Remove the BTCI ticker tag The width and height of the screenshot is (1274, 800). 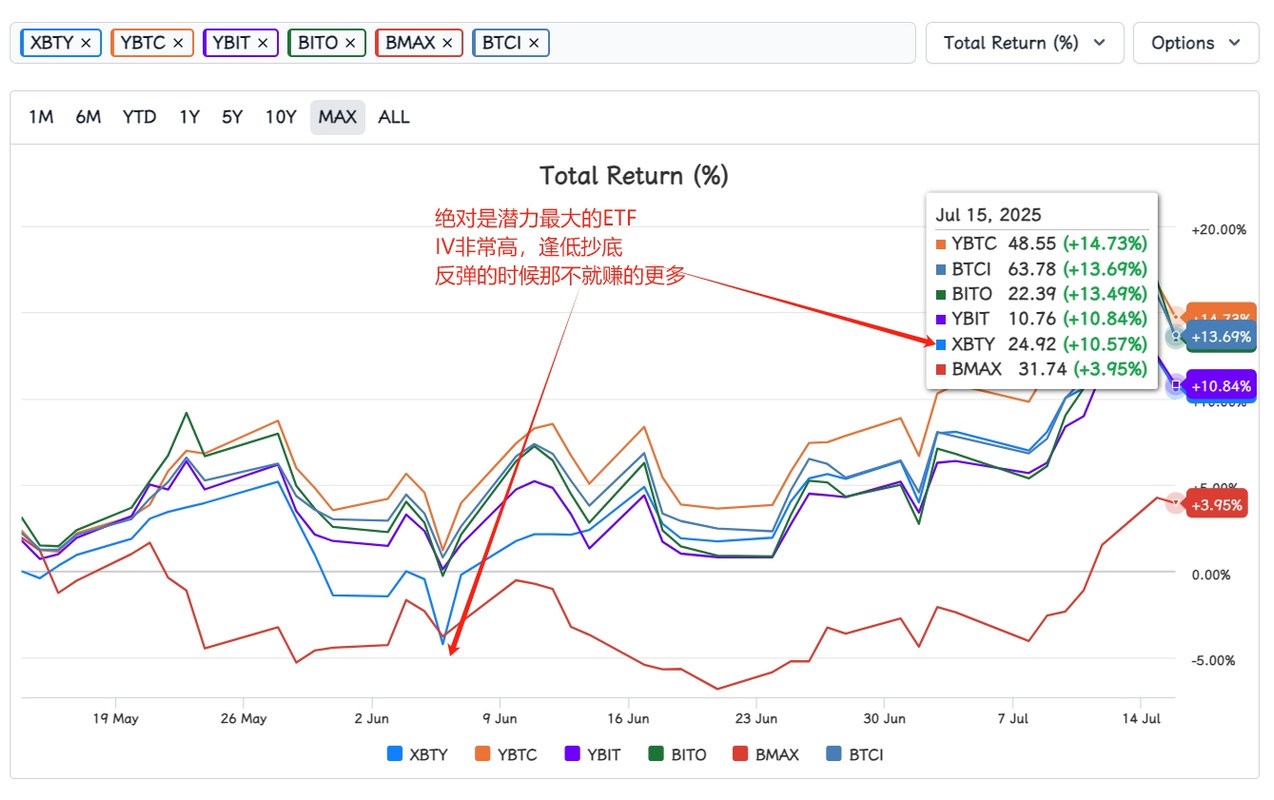(534, 43)
